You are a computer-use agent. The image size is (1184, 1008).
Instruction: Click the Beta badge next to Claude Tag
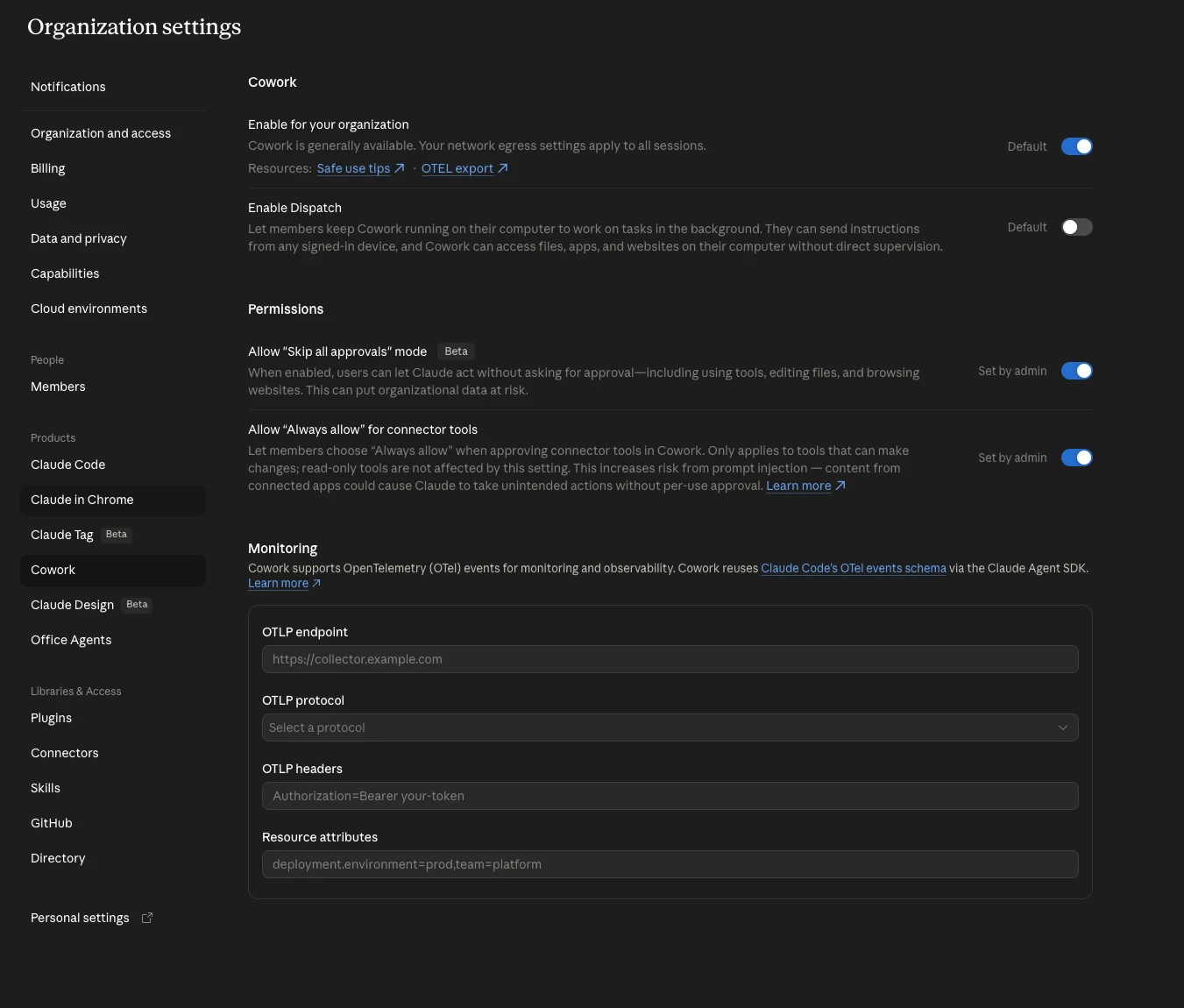116,535
